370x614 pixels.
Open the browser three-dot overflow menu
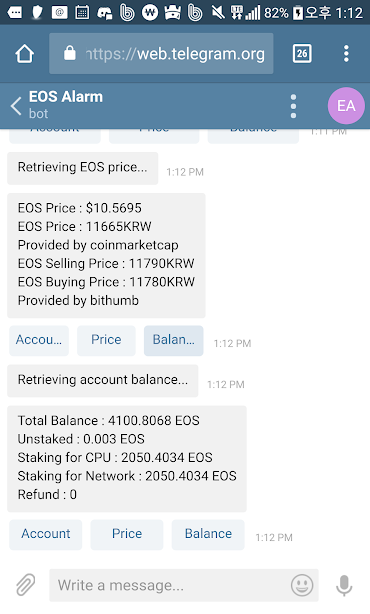coord(346,53)
